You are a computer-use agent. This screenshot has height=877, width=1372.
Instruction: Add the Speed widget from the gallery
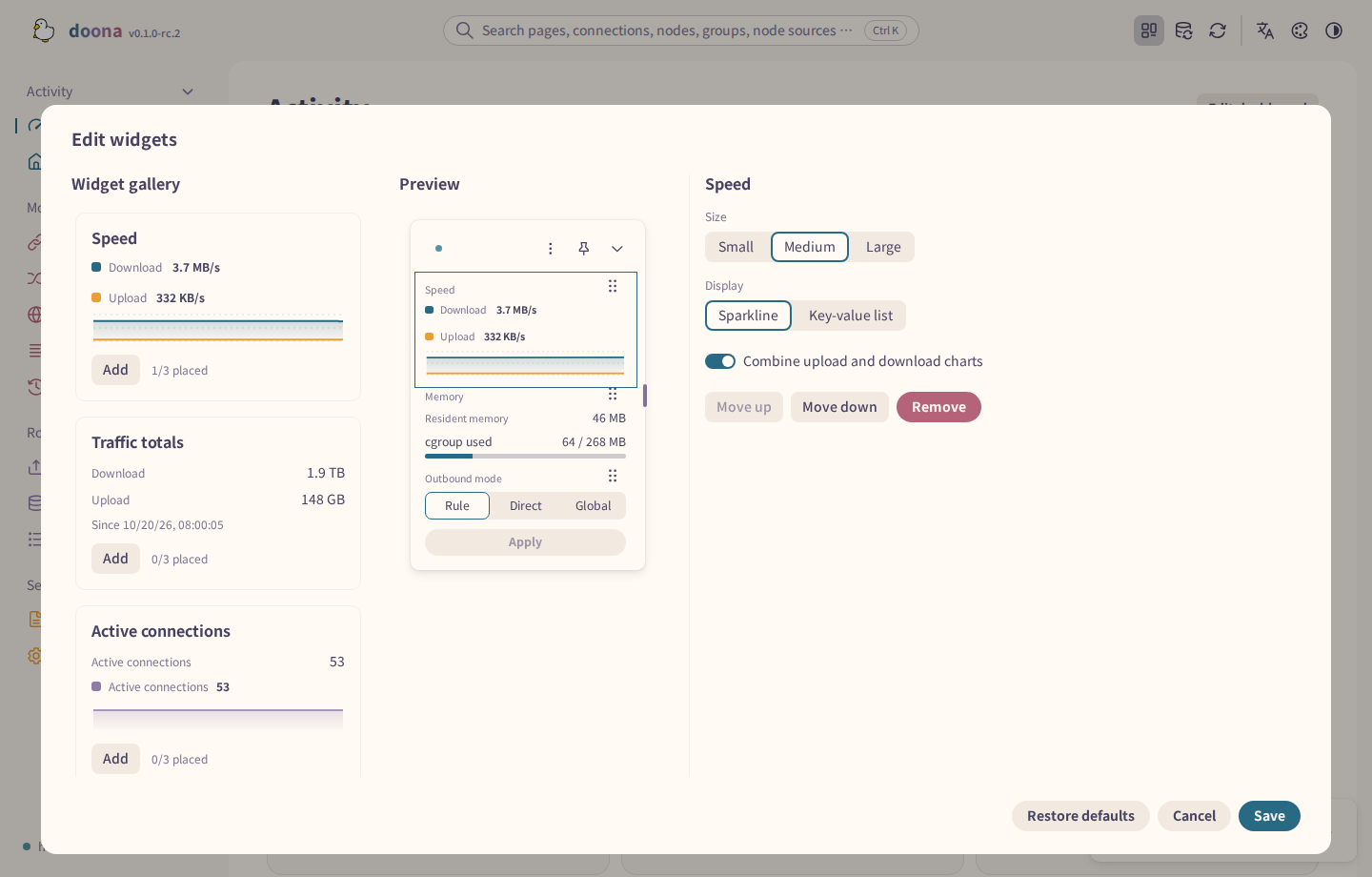pyautogui.click(x=115, y=370)
